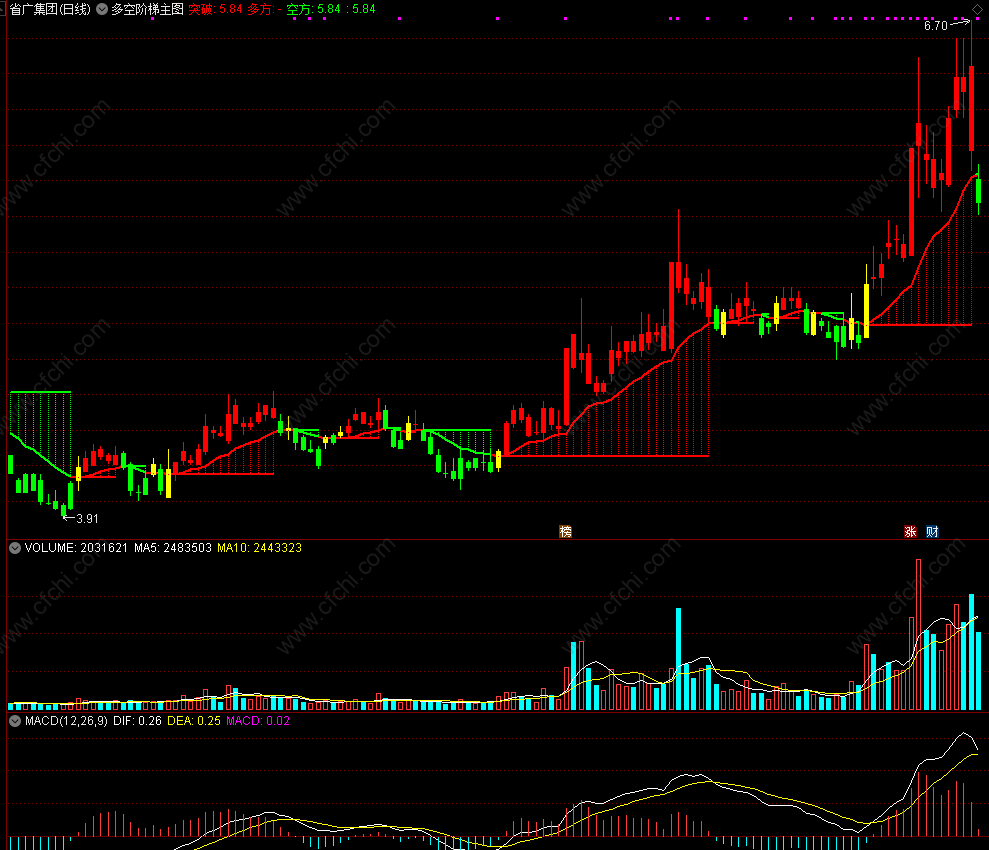Click the 3.91 low price label
This screenshot has width=989, height=850.
[87, 519]
